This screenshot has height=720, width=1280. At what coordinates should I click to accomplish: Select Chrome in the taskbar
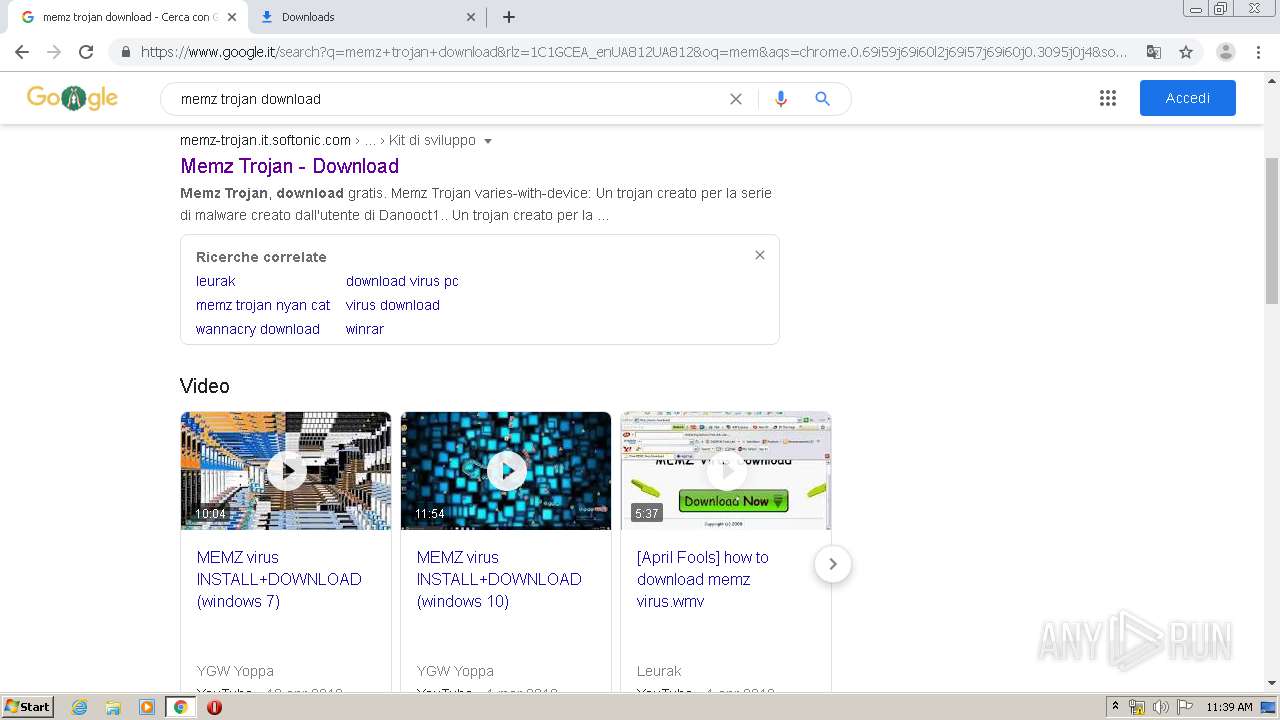point(180,707)
